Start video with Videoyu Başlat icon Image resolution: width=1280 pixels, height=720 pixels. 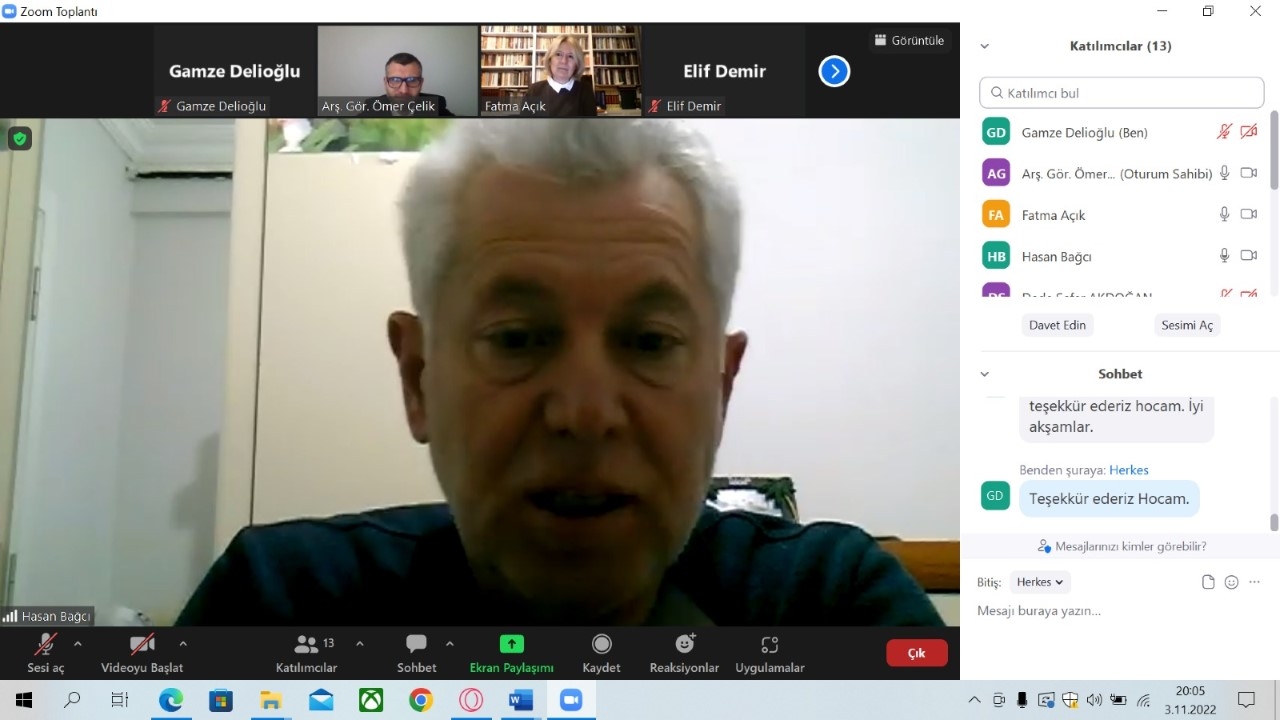[142, 644]
